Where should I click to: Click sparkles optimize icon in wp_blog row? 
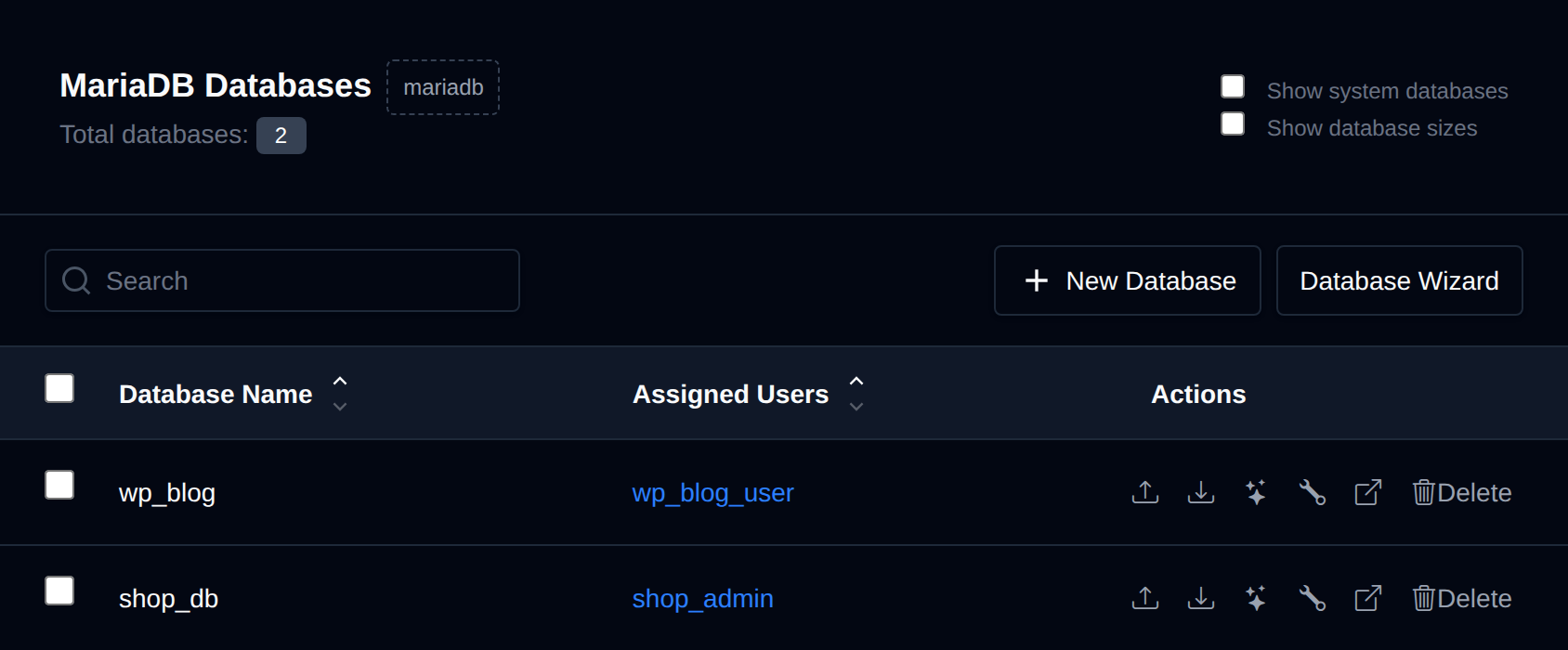[x=1256, y=492]
